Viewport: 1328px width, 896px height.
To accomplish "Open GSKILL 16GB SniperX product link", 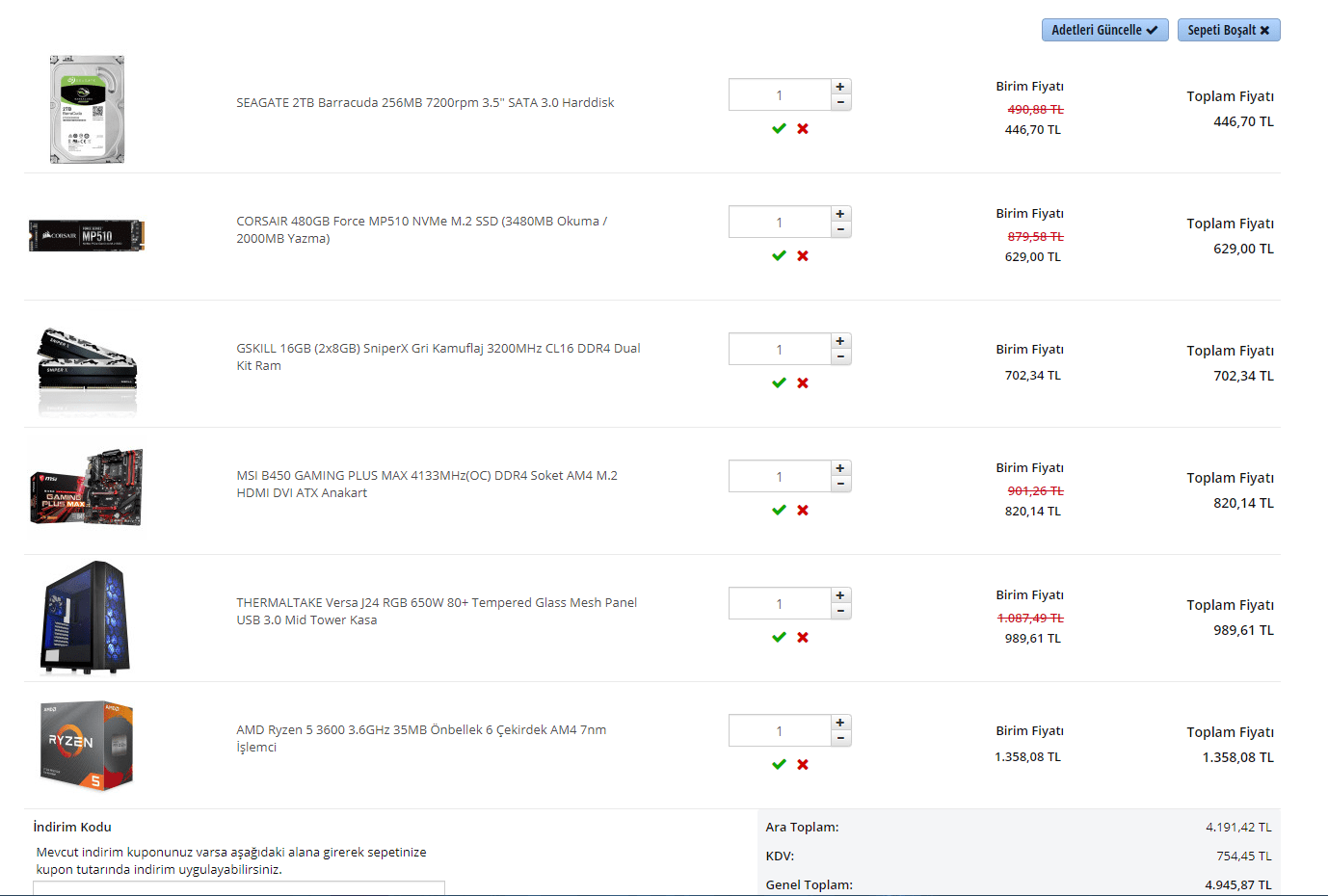I will click(x=438, y=356).
